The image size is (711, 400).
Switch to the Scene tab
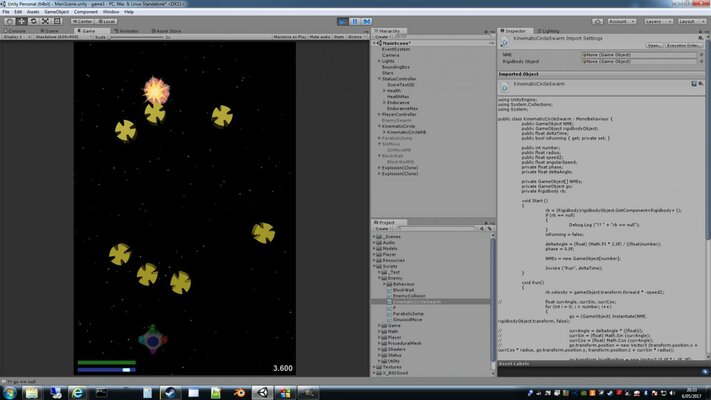coord(51,30)
